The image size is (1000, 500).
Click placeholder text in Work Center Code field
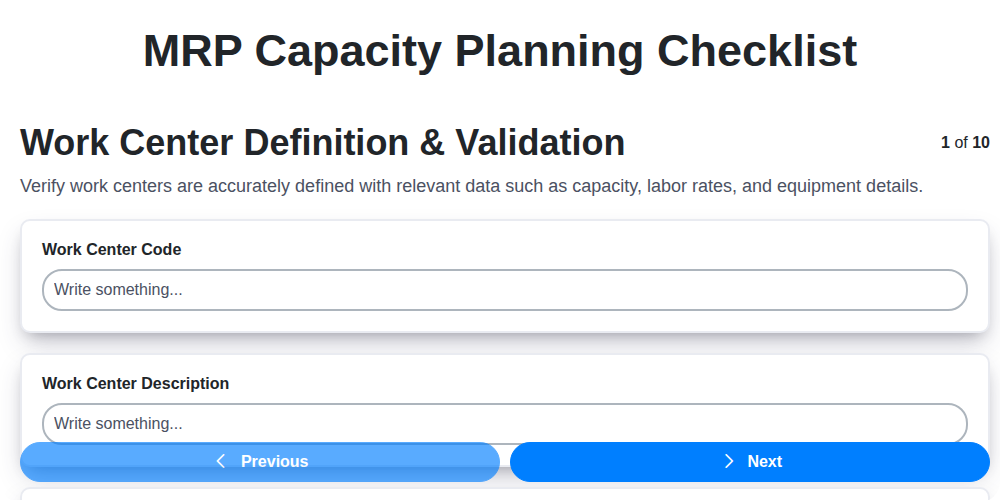click(118, 290)
